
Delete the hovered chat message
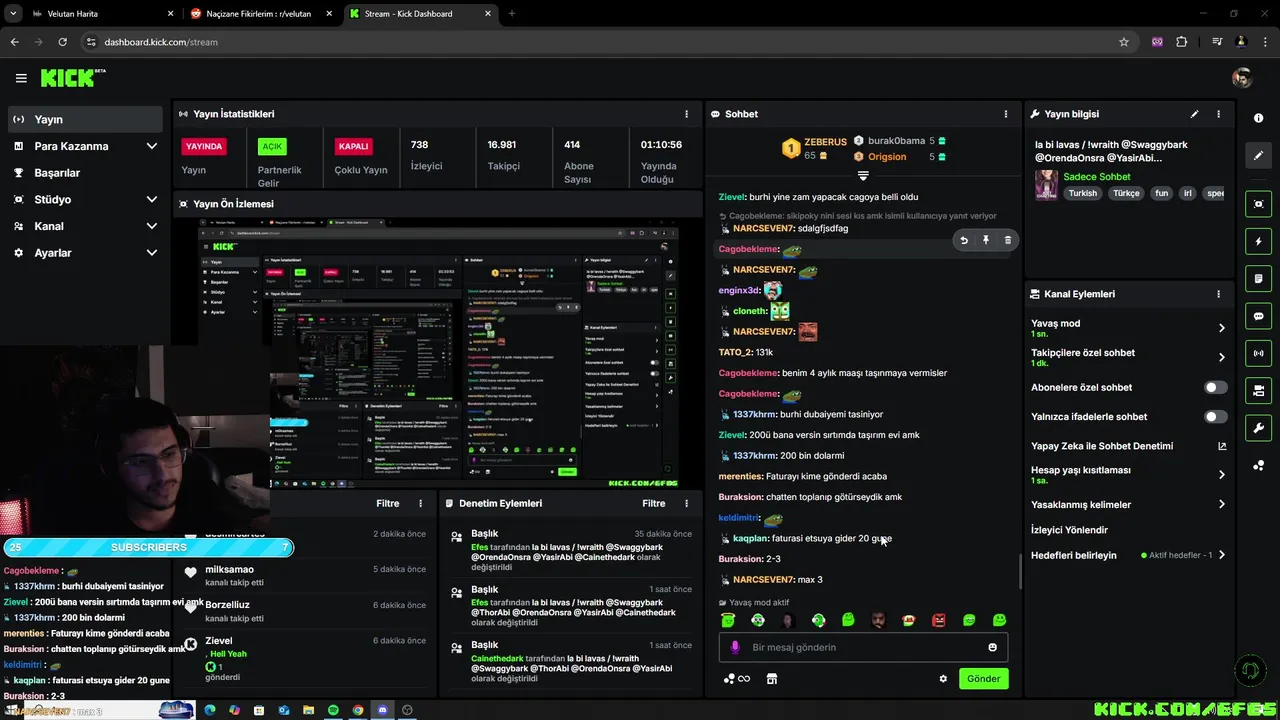[x=1007, y=240]
